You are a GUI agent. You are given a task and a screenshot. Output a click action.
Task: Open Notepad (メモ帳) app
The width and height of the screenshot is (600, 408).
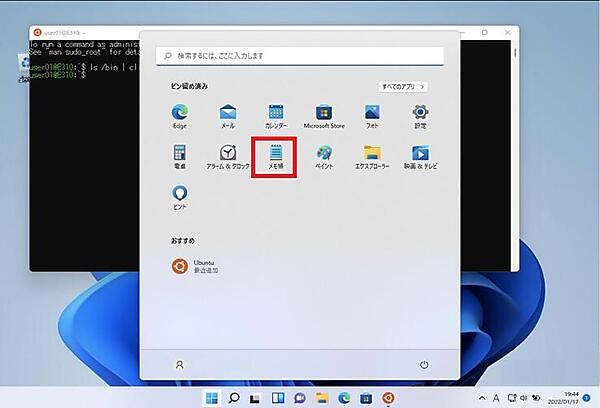point(276,157)
